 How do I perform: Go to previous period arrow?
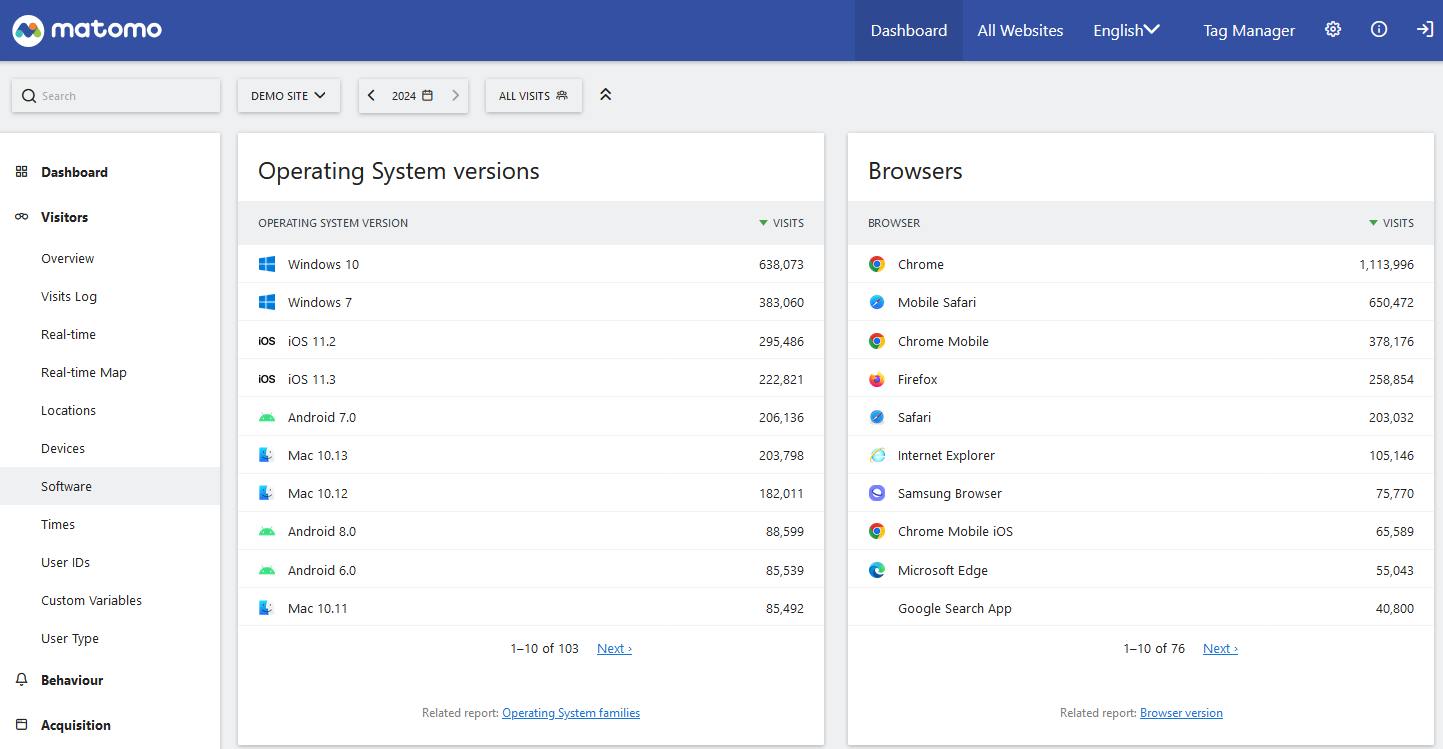(x=372, y=96)
